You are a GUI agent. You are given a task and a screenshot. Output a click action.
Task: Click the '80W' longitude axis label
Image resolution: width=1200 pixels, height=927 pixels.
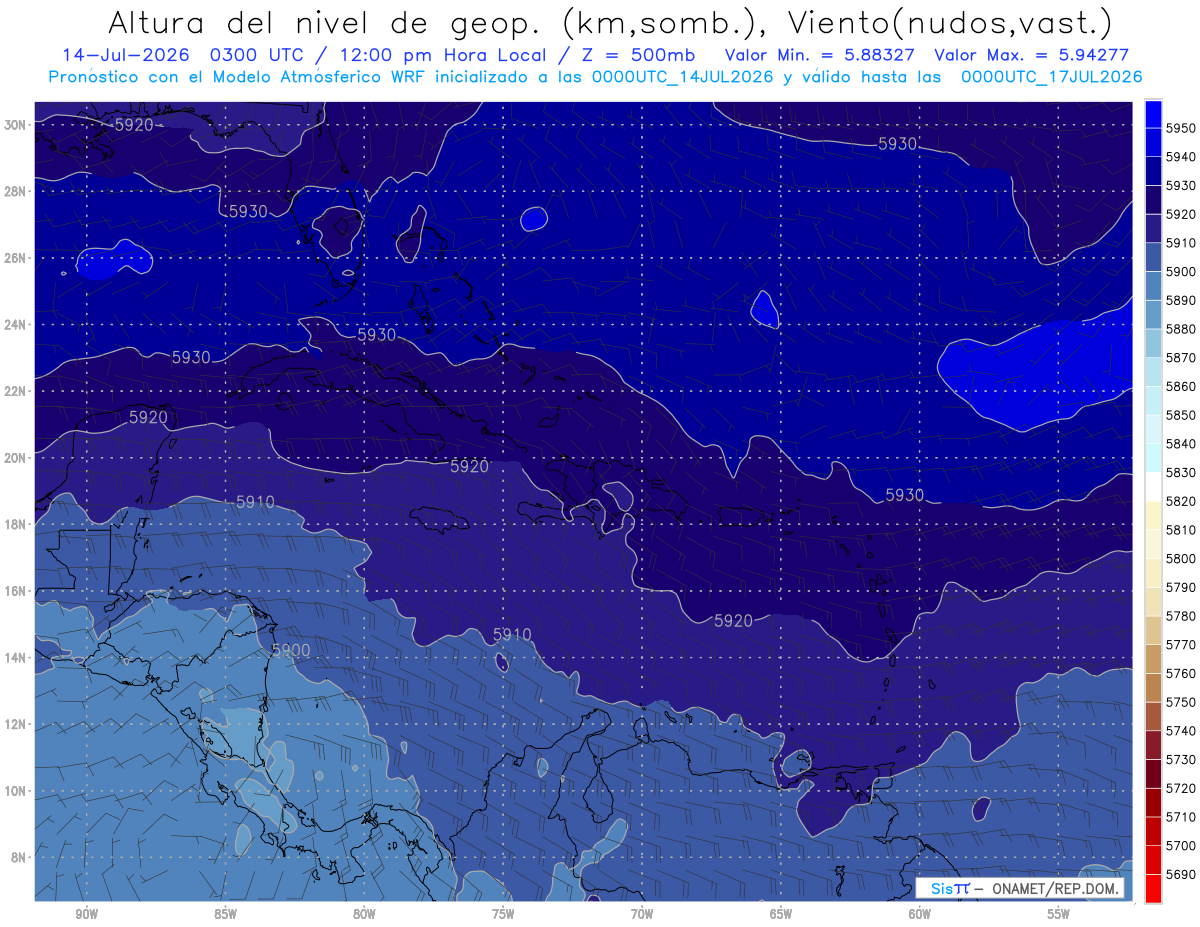point(364,914)
